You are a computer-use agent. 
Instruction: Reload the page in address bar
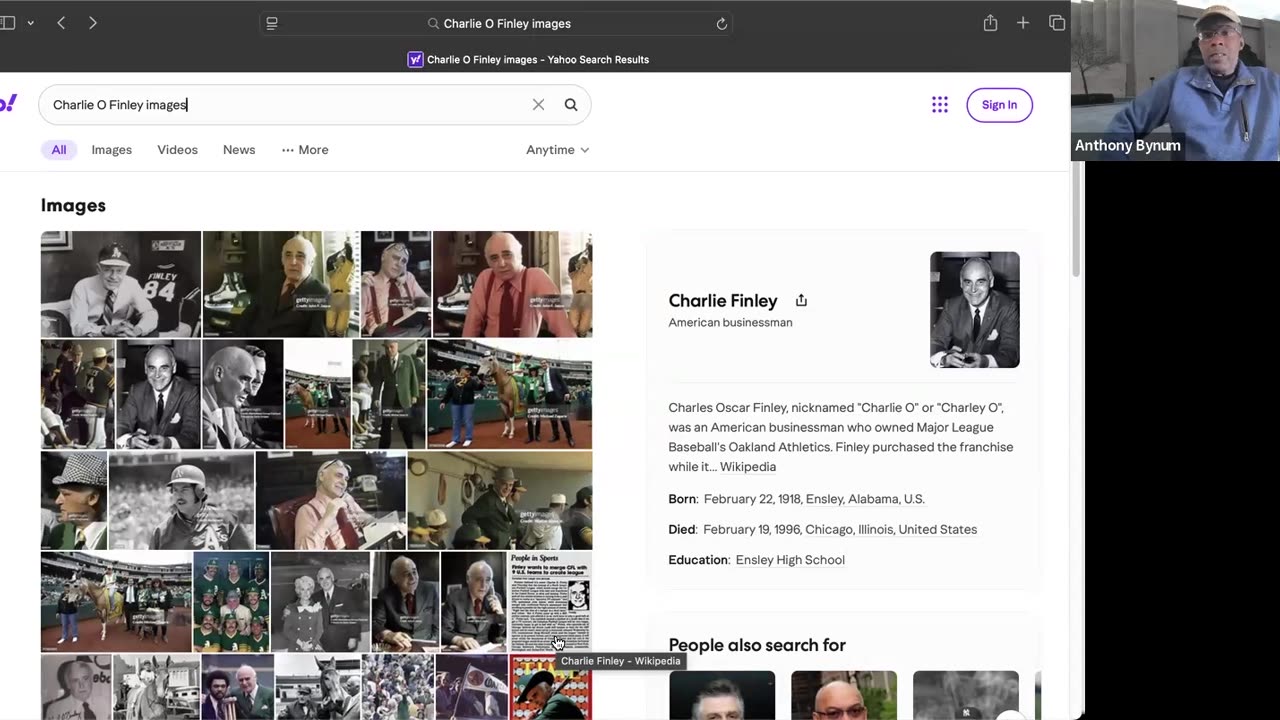[x=721, y=23]
